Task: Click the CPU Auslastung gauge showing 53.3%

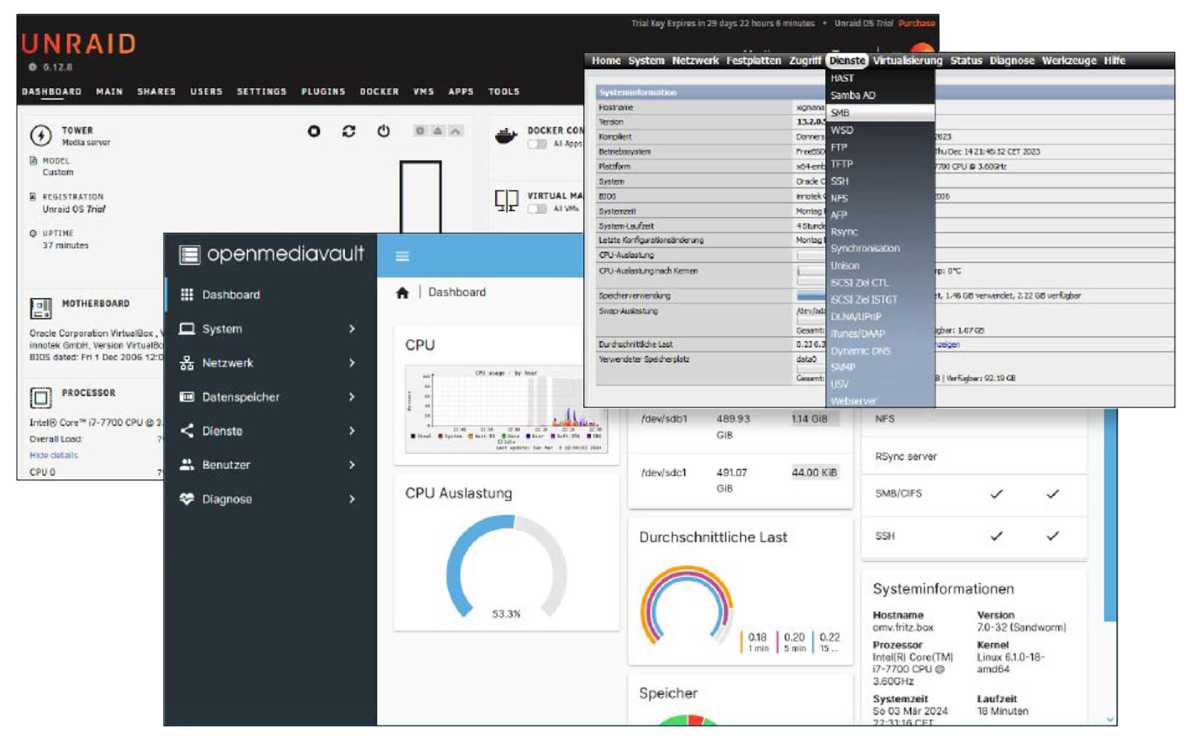Action: click(506, 568)
